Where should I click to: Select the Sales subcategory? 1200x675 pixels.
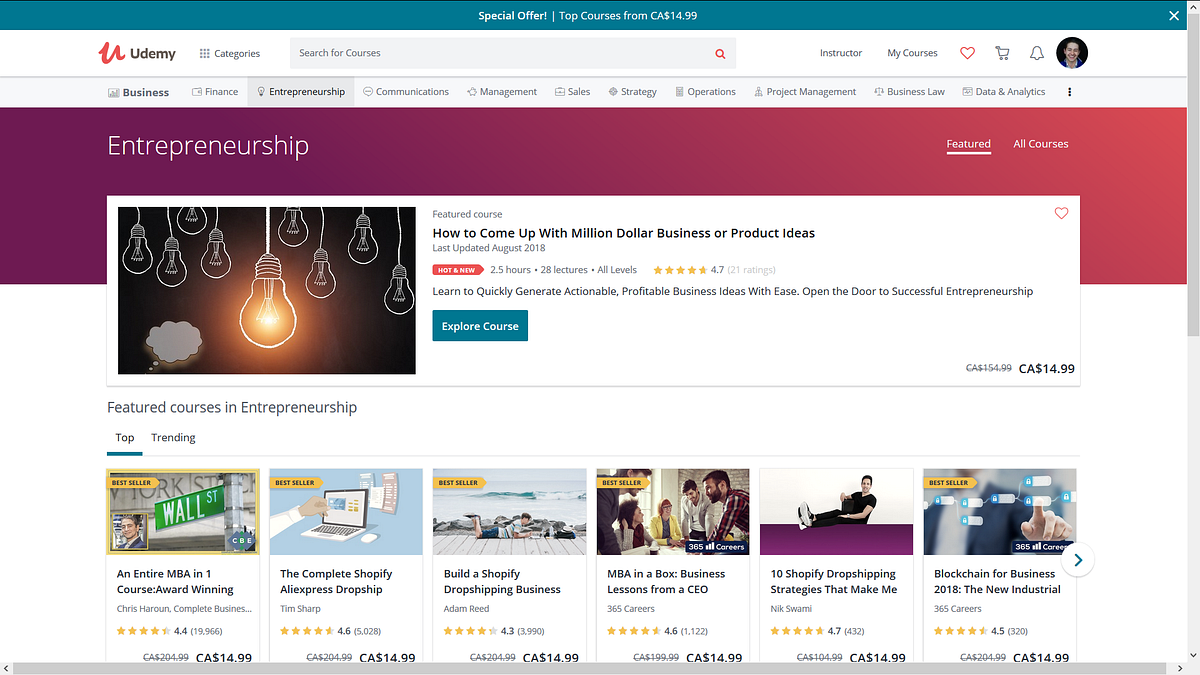[573, 92]
